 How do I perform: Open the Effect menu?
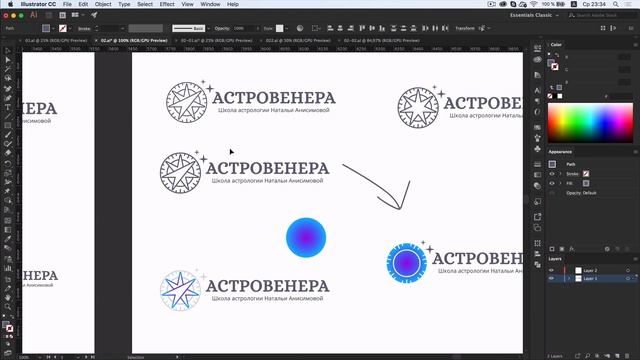[167, 4]
